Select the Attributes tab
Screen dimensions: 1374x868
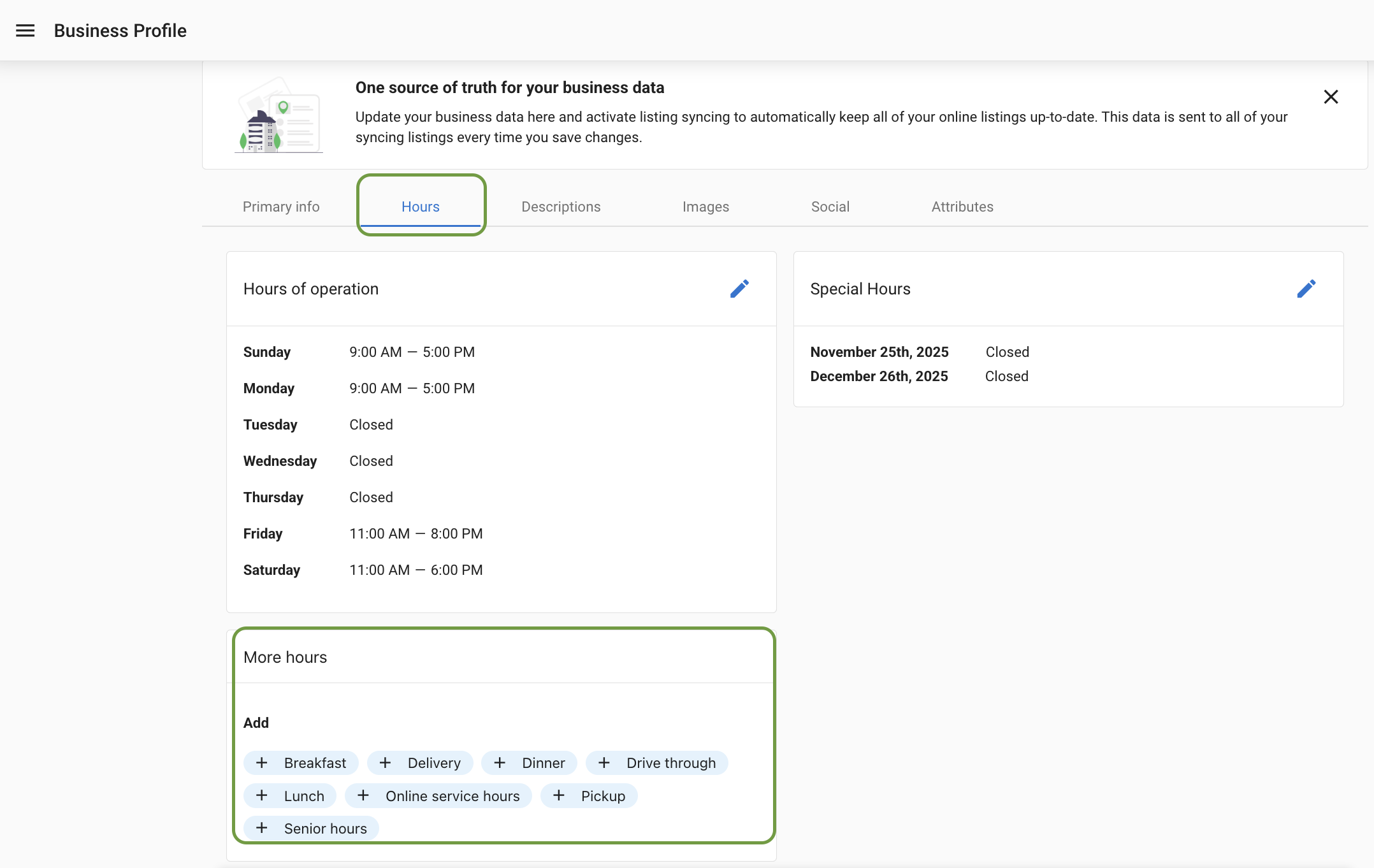tap(962, 206)
